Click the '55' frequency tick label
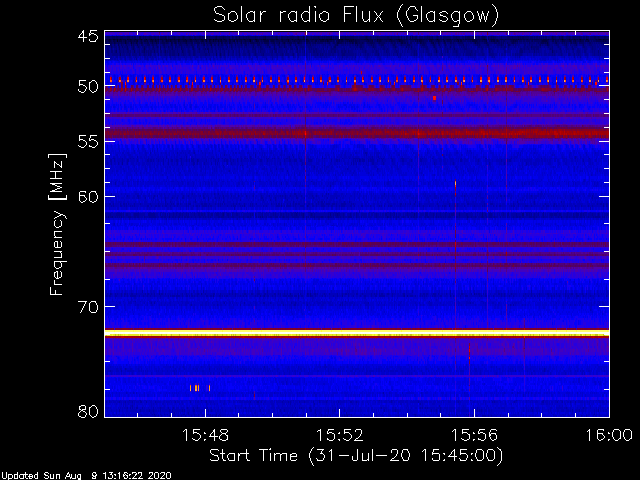 point(88,142)
